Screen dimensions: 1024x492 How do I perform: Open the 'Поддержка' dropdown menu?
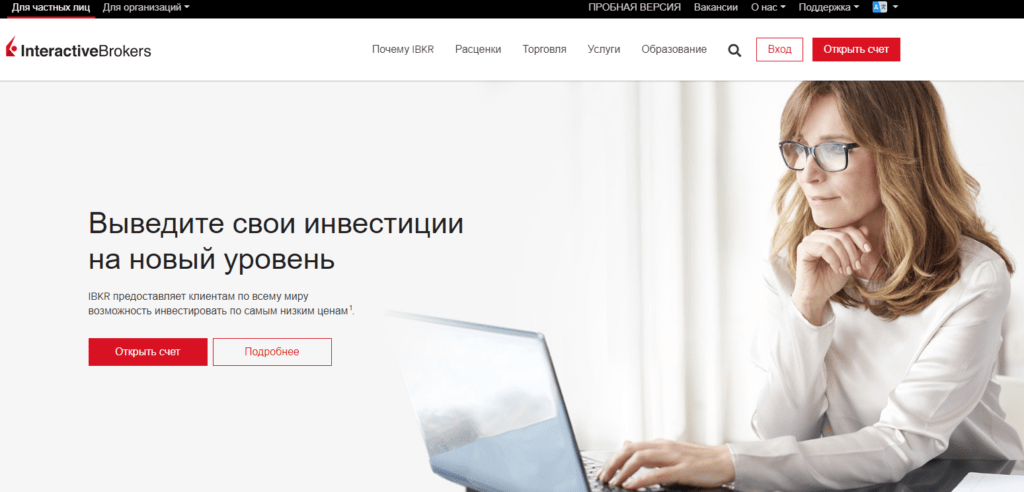pos(829,7)
